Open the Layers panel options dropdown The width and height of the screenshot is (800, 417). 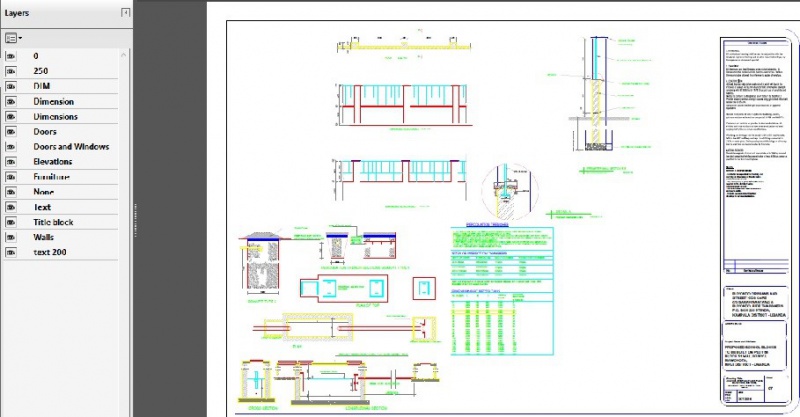(13, 38)
